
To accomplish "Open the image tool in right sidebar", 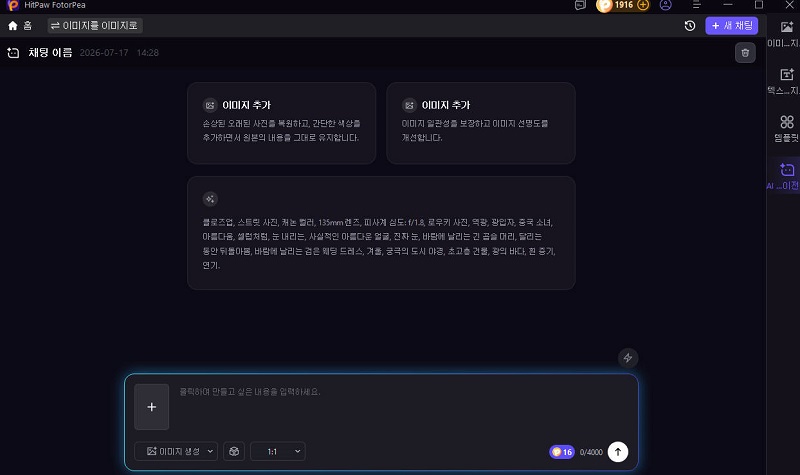I will 786,33.
